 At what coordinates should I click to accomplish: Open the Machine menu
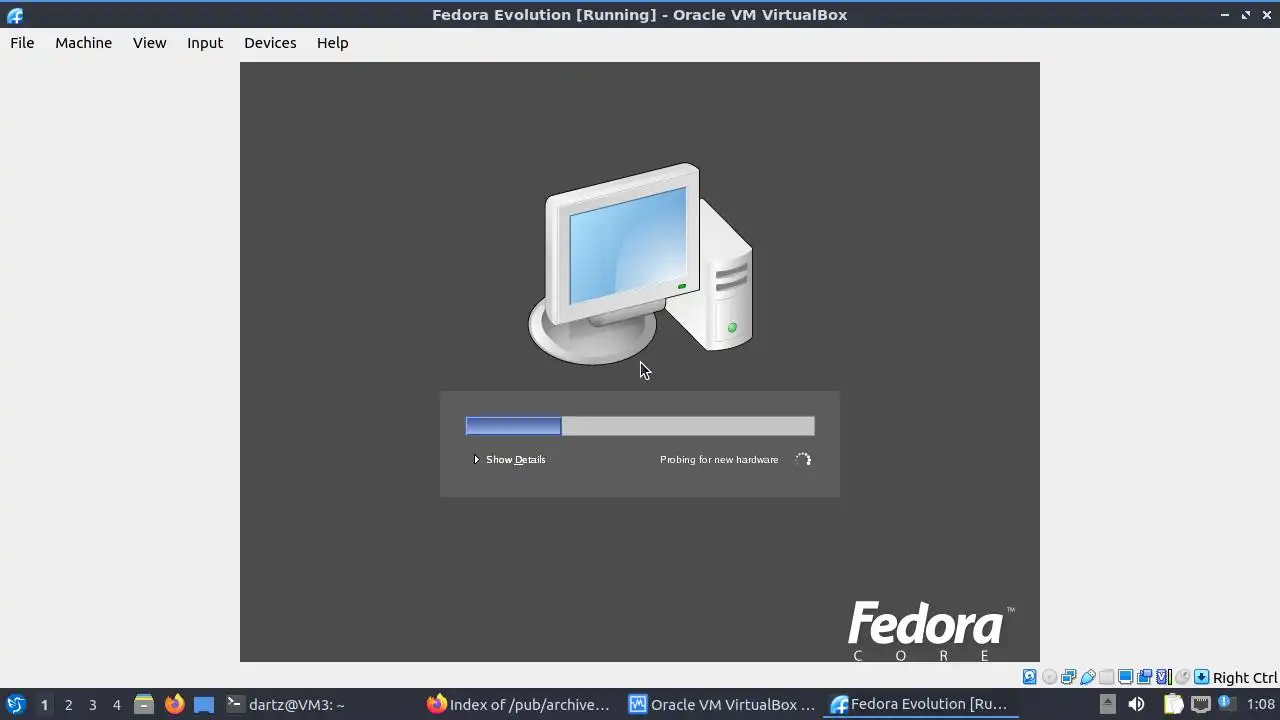(x=83, y=43)
